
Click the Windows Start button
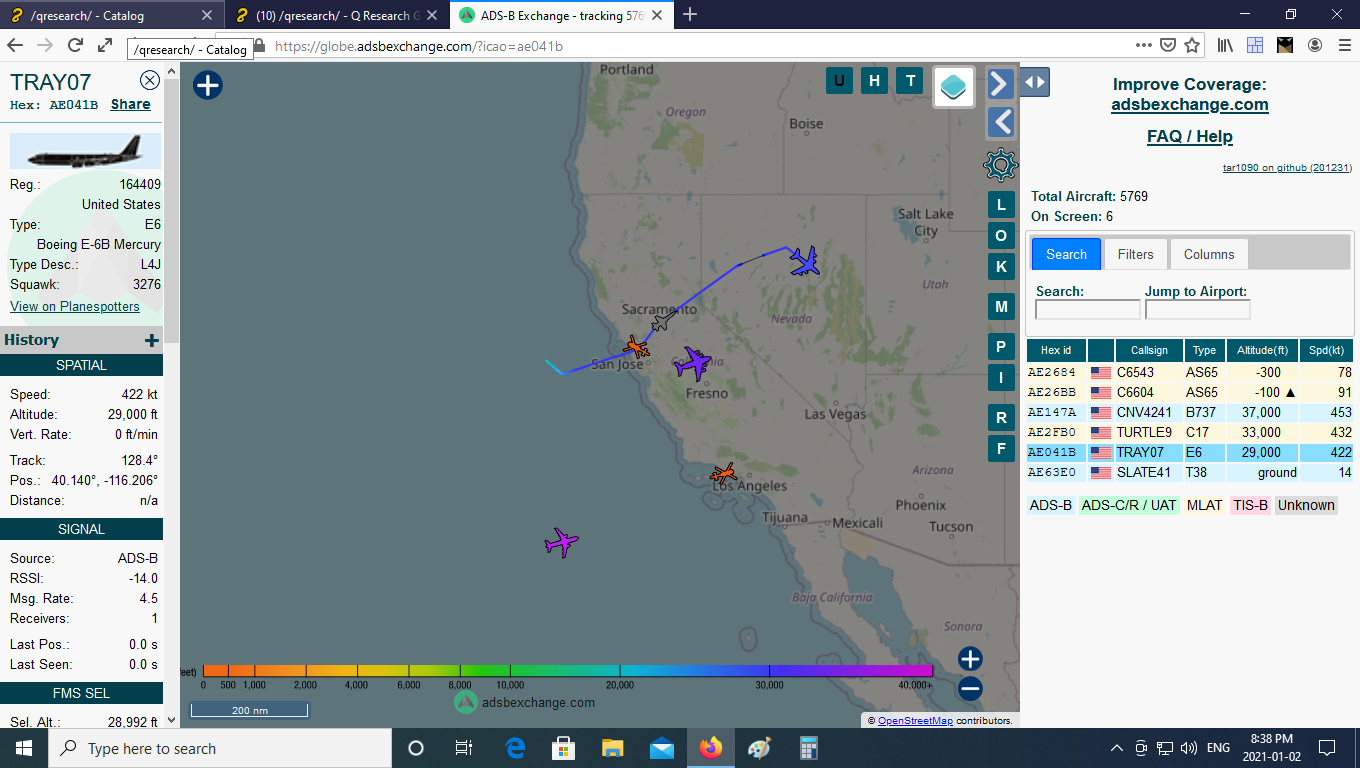point(24,748)
